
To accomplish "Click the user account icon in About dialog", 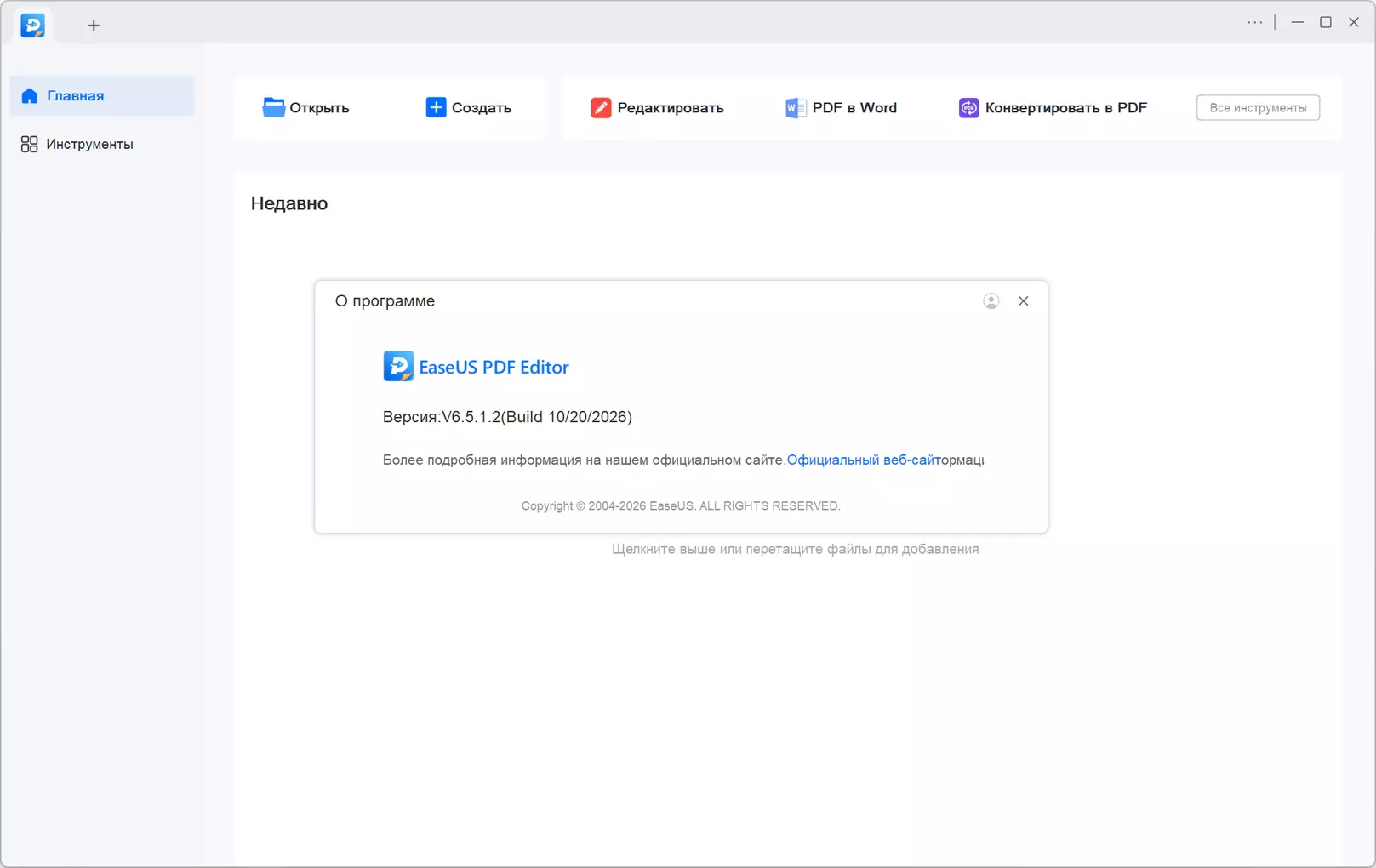I will click(991, 301).
